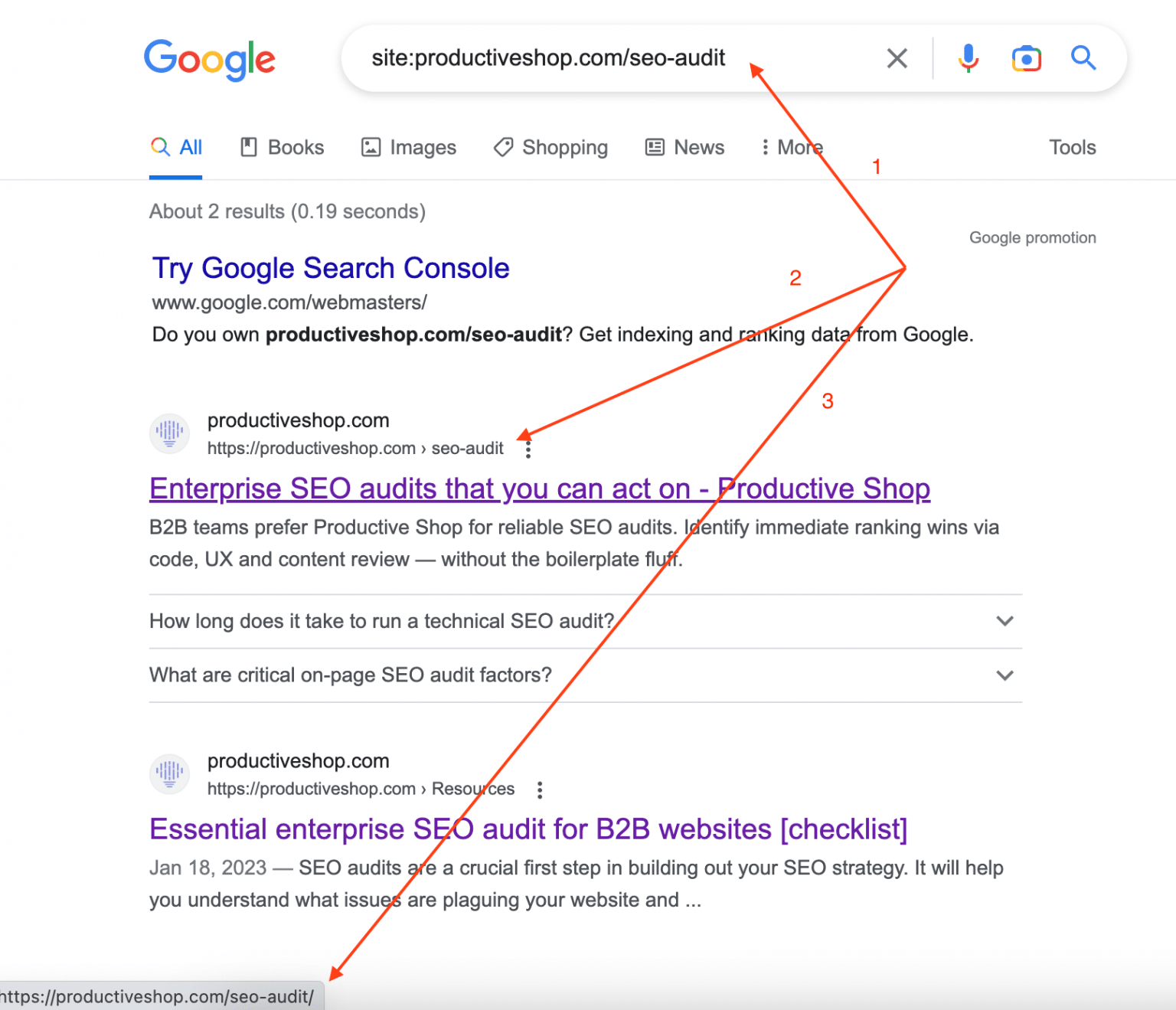
Task: Open three-dot menu on Enterprise SEO result
Action: (528, 449)
